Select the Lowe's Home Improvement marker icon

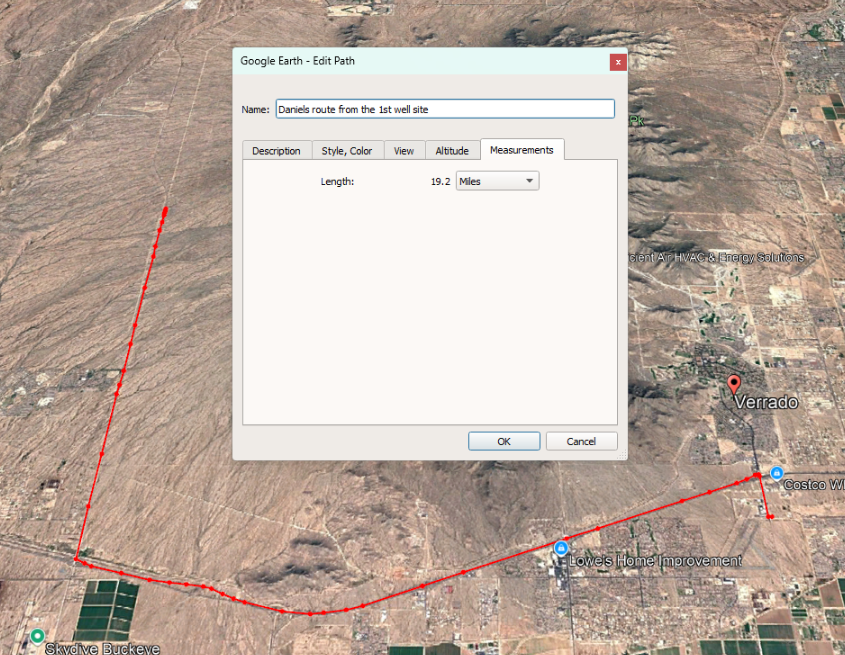tap(562, 548)
